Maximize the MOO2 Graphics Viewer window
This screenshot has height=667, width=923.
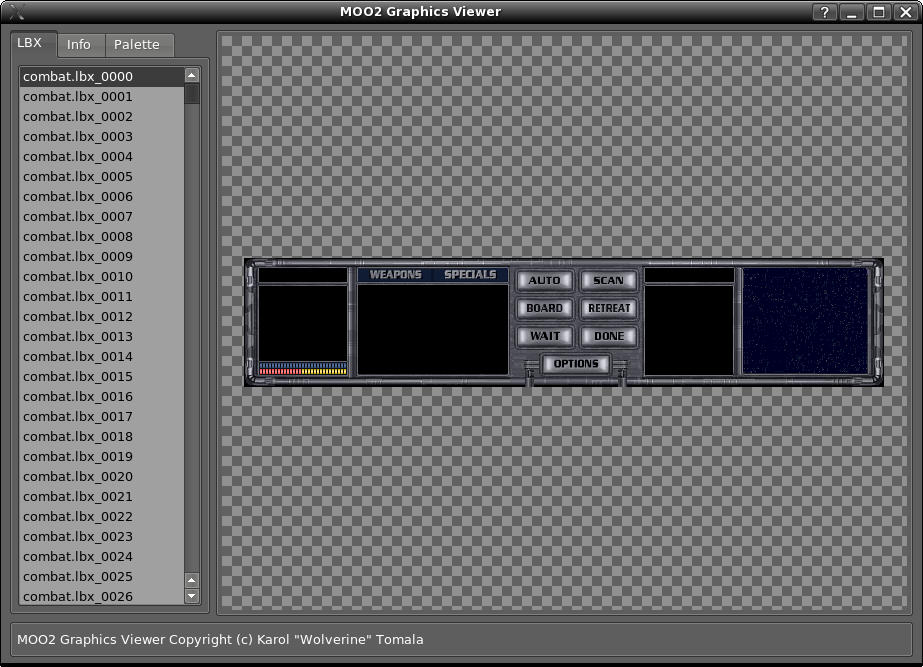(x=879, y=12)
